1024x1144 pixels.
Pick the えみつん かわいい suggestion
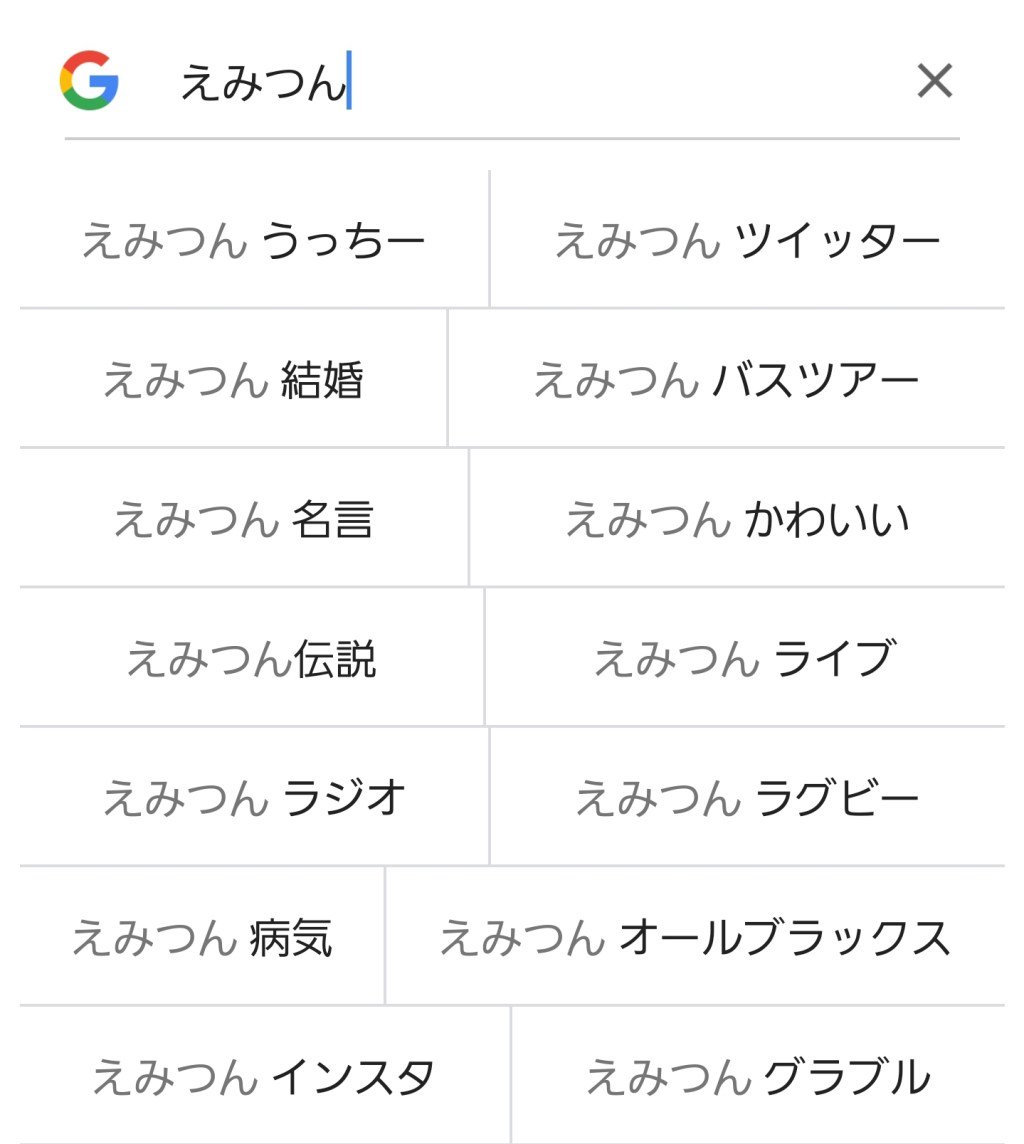[737, 520]
